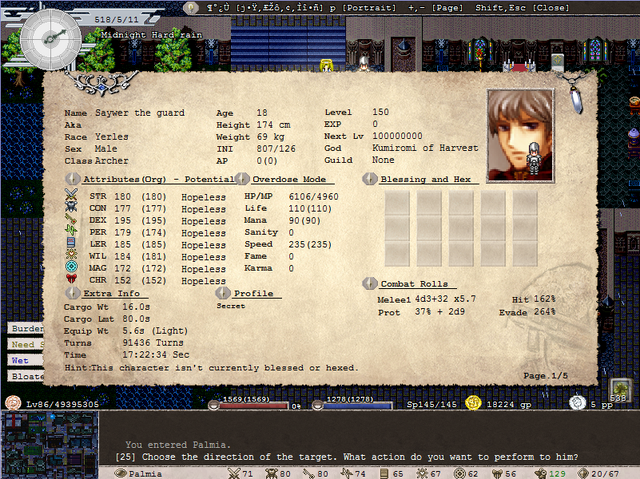Image resolution: width=640 pixels, height=479 pixels.
Task: Click the Blessing and Hex section header
Action: point(425,179)
